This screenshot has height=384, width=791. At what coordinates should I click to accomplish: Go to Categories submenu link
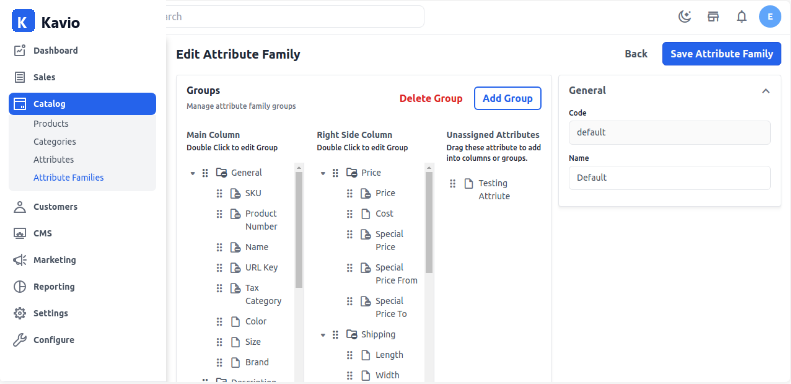pyautogui.click(x=54, y=142)
